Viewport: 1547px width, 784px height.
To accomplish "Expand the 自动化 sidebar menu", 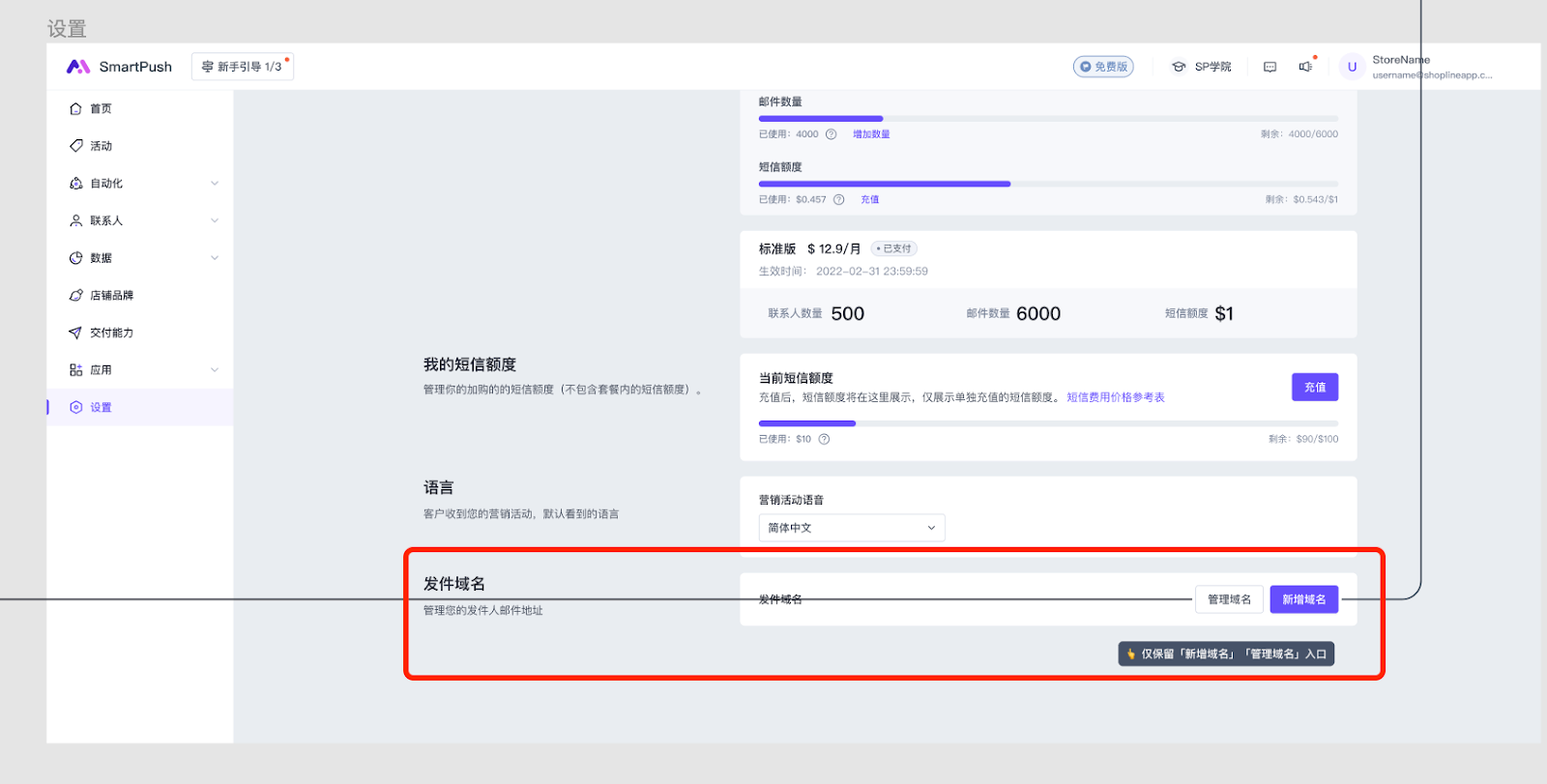I will [x=215, y=184].
